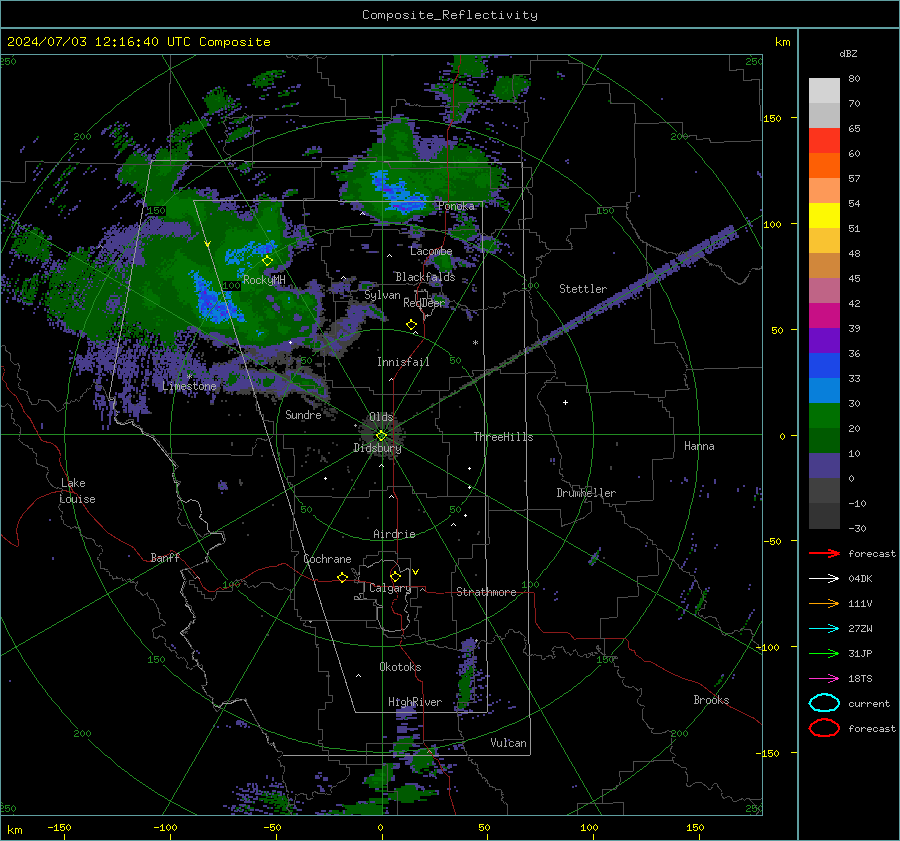
Task: Click the Sylvan label on the map
Action: [382, 295]
